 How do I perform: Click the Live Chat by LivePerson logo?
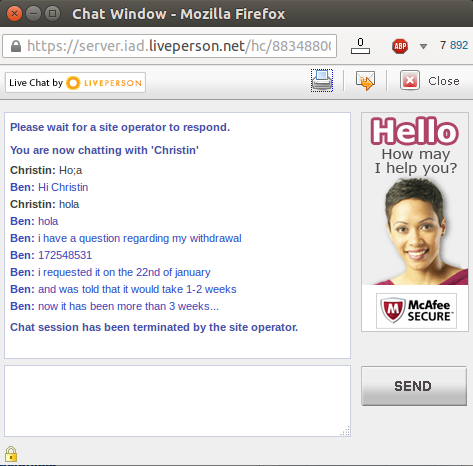coord(75,83)
